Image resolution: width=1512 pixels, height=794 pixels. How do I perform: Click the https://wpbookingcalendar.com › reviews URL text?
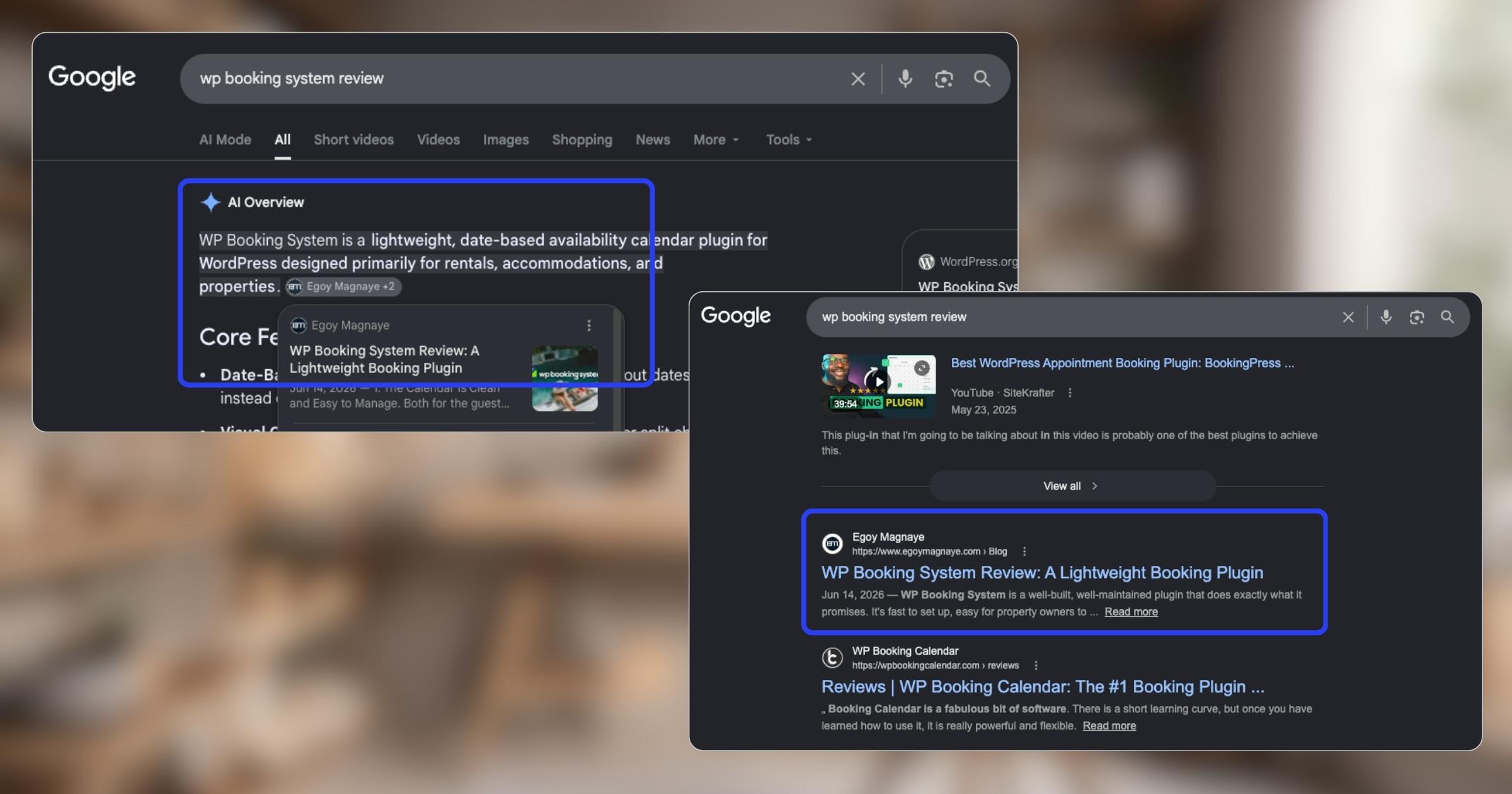(936, 665)
